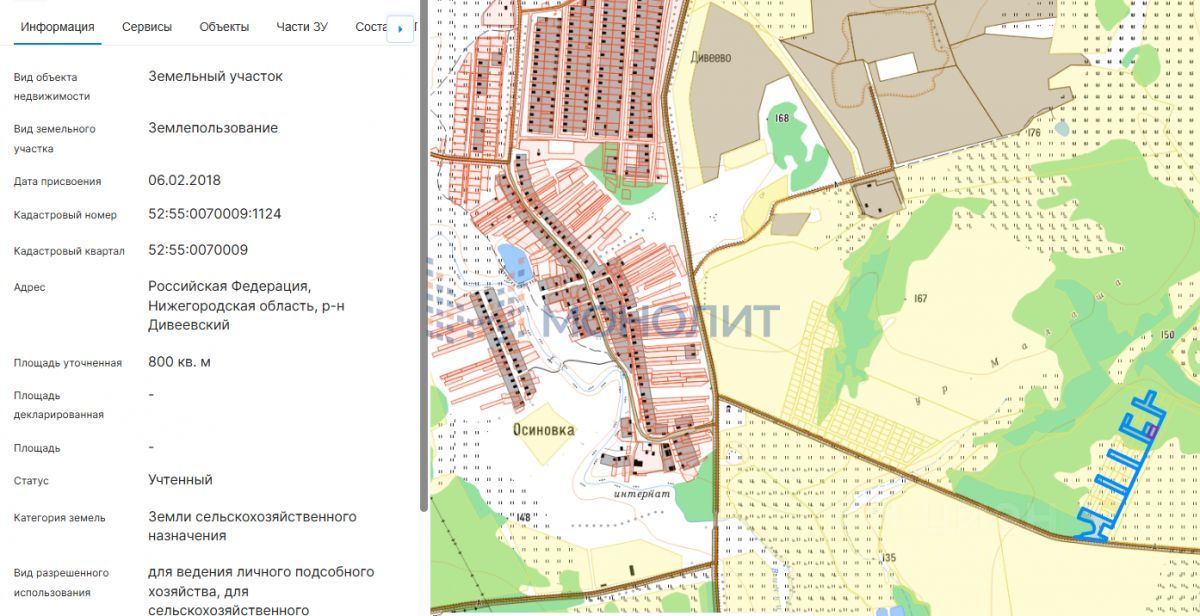
Task: Click the Дивеево label on the map
Action: (711, 57)
